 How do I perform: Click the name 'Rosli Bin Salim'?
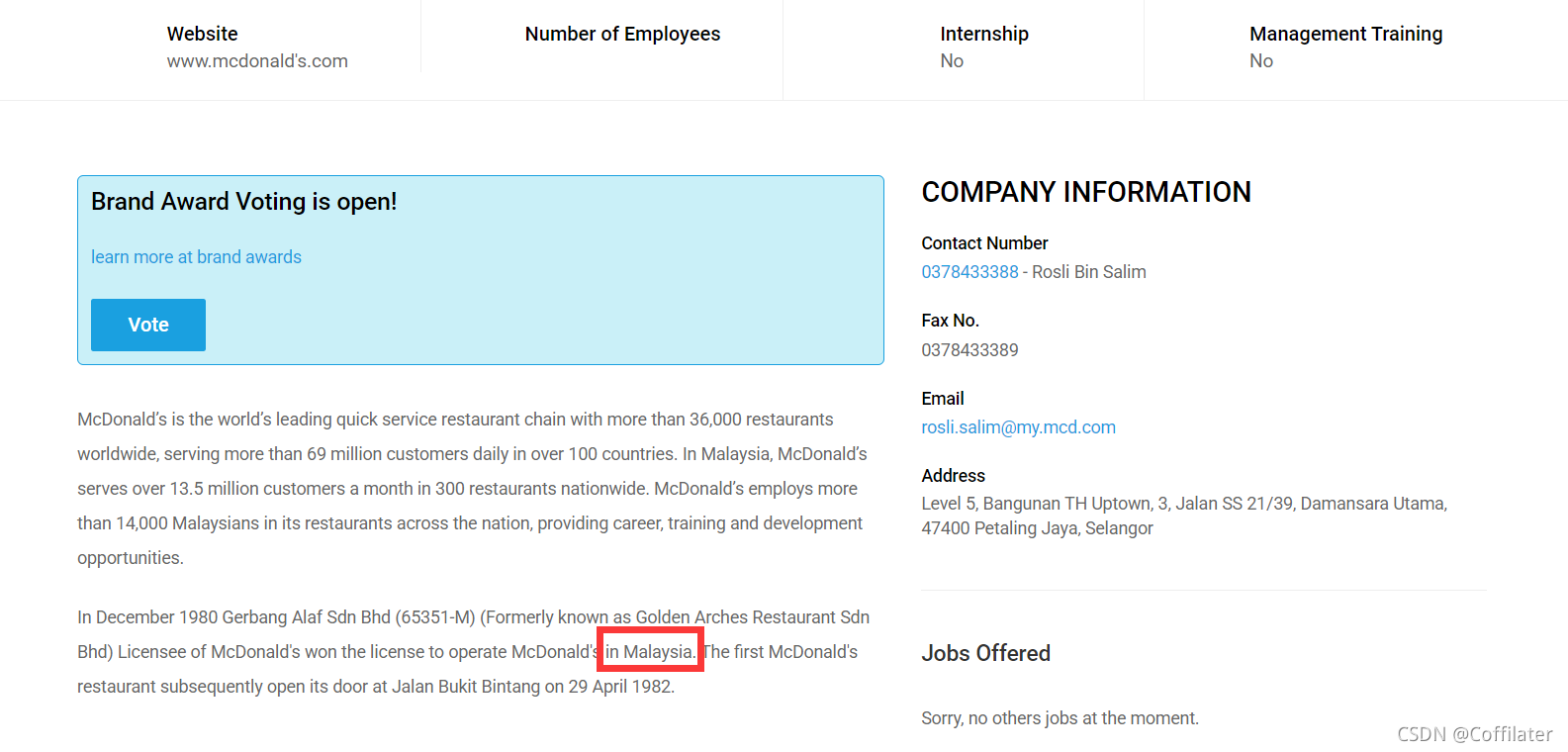1088,272
